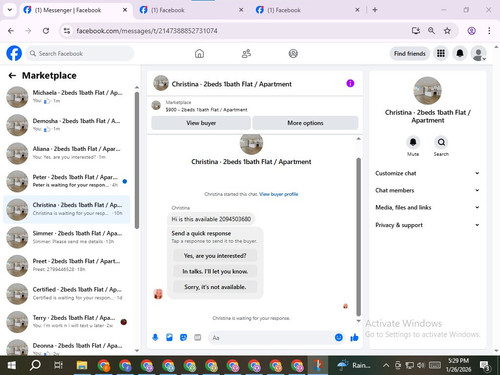Viewport: 500px width, 375px height.
Task: Mute the Christina conversation
Action: tap(413, 143)
